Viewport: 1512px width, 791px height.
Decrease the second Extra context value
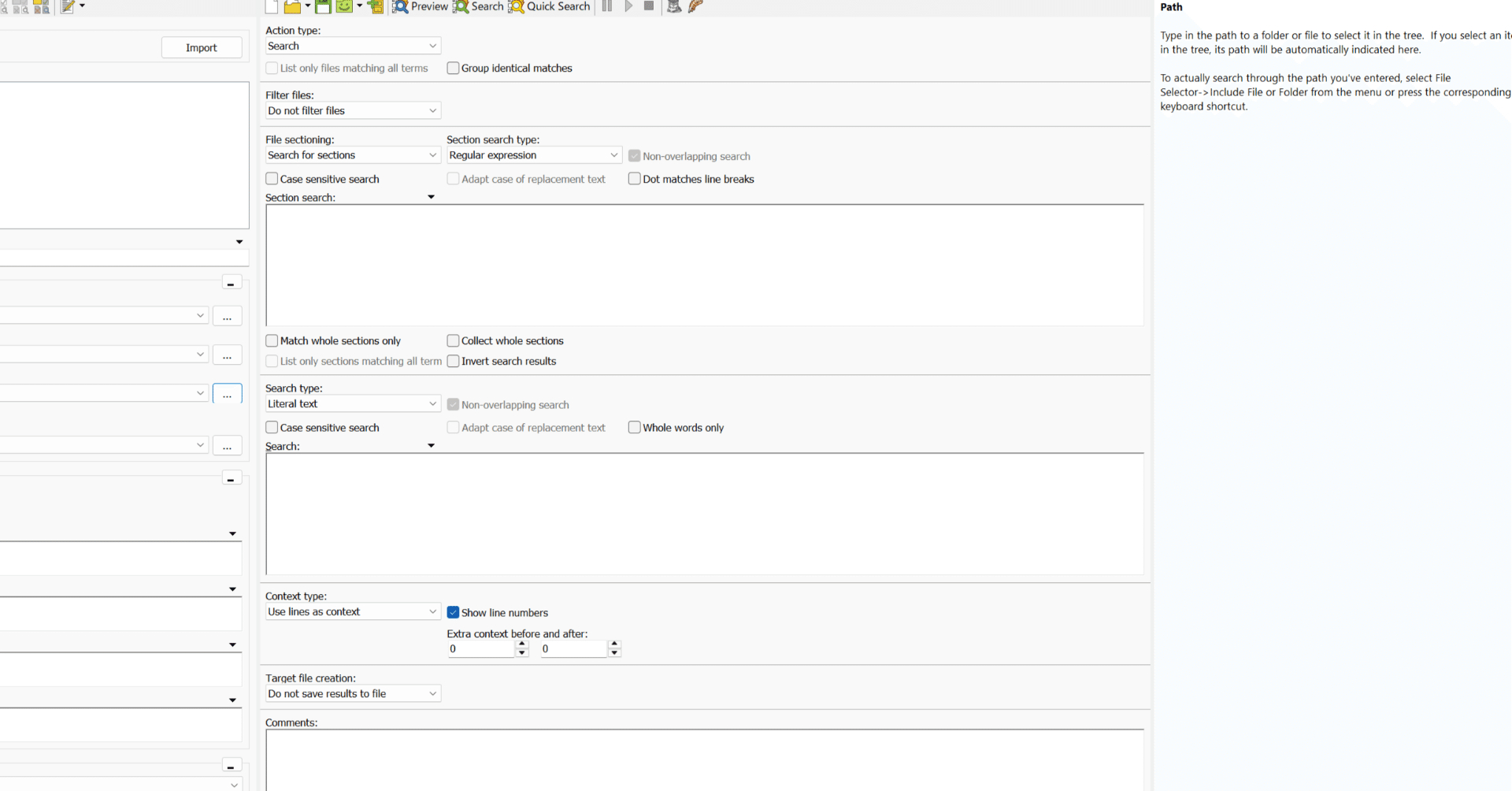coord(615,653)
